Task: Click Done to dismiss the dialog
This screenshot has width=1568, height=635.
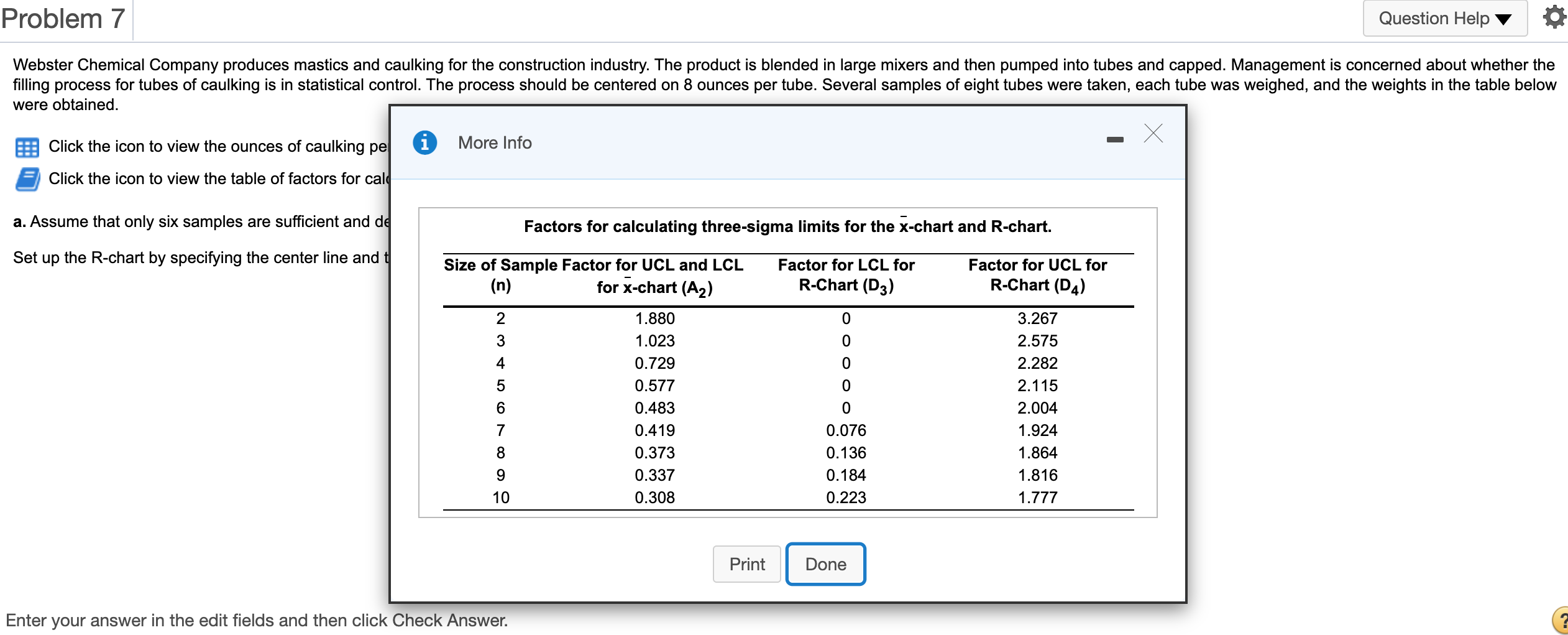Action: click(x=825, y=564)
